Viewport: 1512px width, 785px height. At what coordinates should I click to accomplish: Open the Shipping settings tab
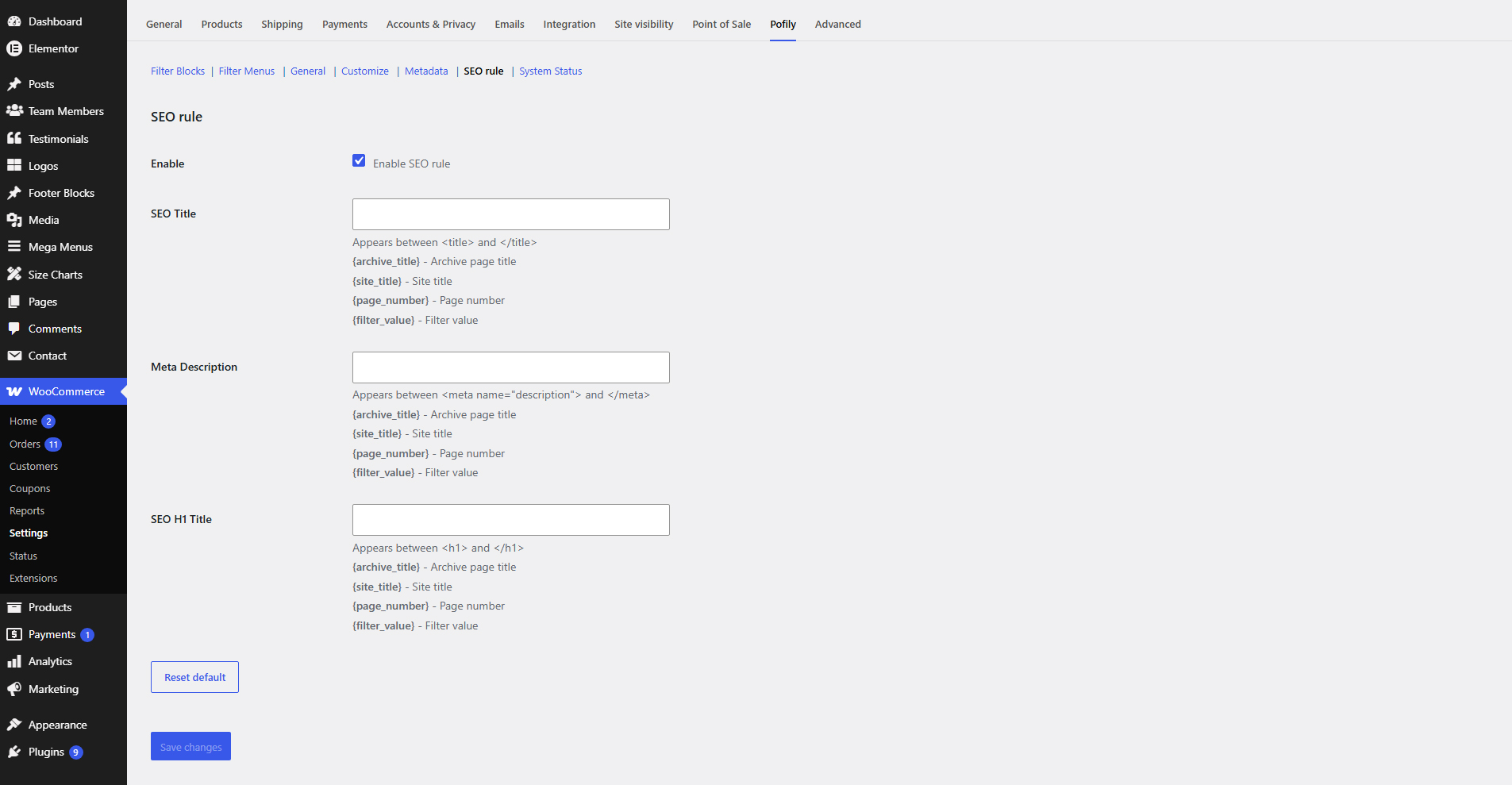tap(282, 25)
